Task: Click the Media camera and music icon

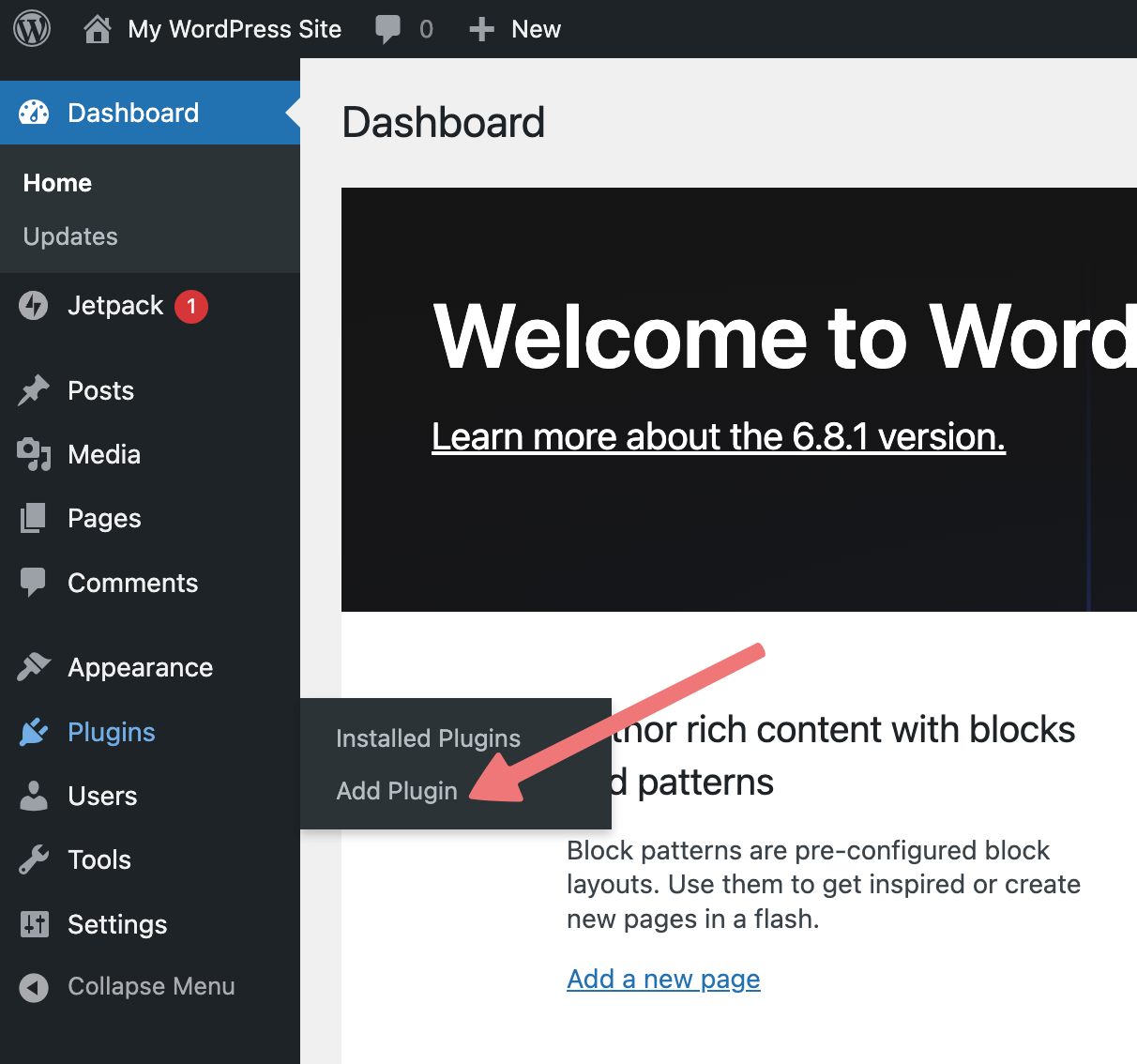Action: point(34,454)
